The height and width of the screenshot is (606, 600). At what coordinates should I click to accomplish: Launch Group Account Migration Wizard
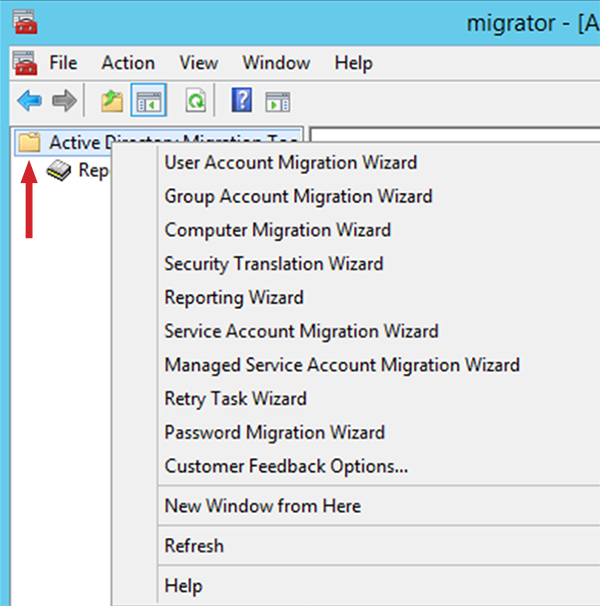[x=298, y=196]
